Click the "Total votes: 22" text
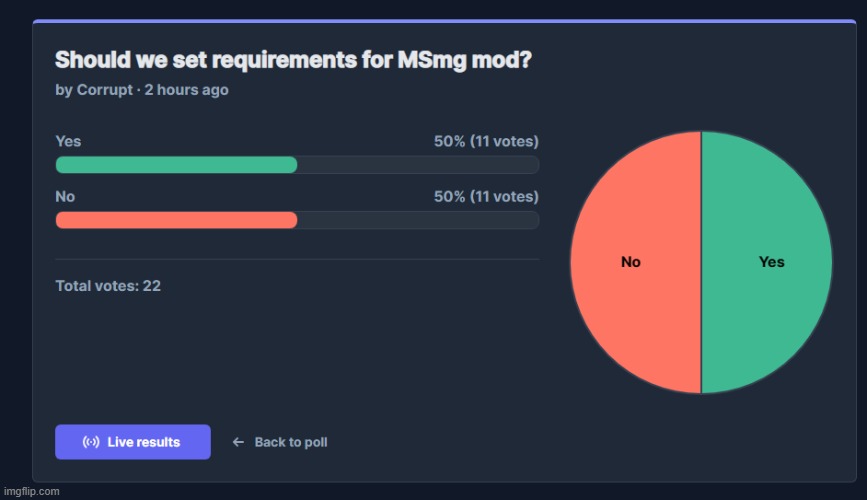 click(108, 286)
